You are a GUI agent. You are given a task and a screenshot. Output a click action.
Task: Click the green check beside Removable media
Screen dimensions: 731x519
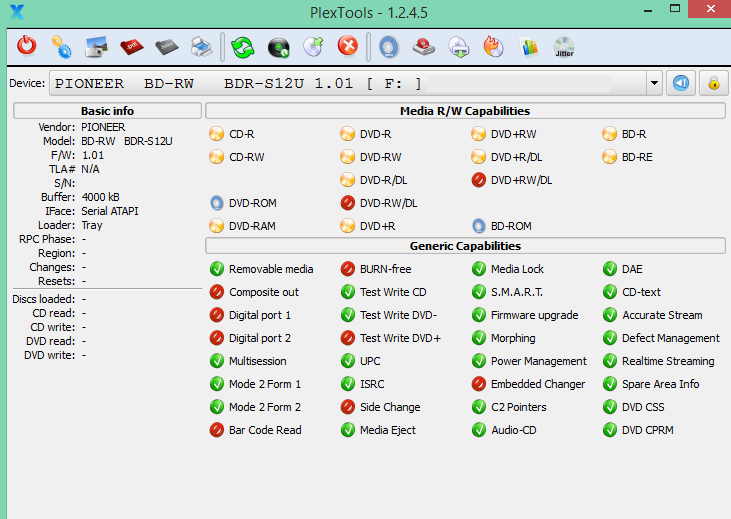coord(217,269)
